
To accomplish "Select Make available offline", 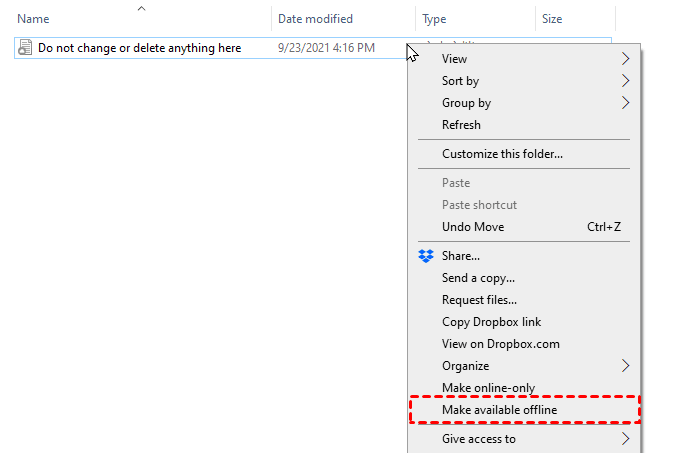I will [x=499, y=410].
